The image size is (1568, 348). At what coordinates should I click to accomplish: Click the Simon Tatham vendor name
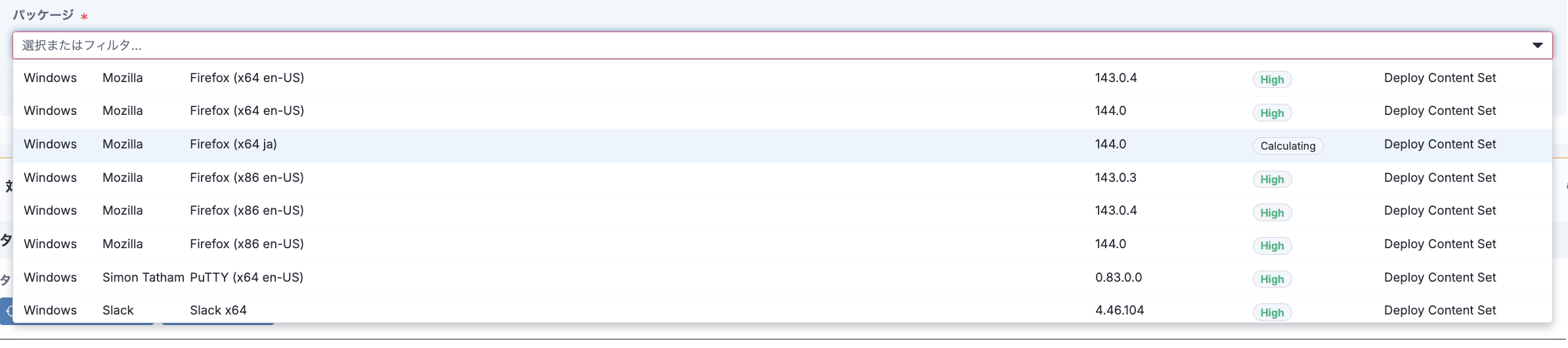tap(143, 278)
